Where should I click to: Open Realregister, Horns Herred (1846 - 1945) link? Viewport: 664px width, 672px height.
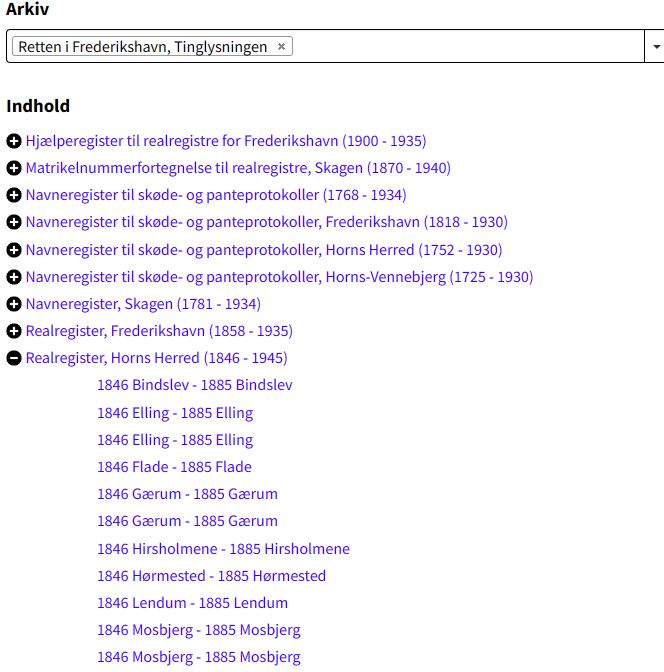[156, 358]
